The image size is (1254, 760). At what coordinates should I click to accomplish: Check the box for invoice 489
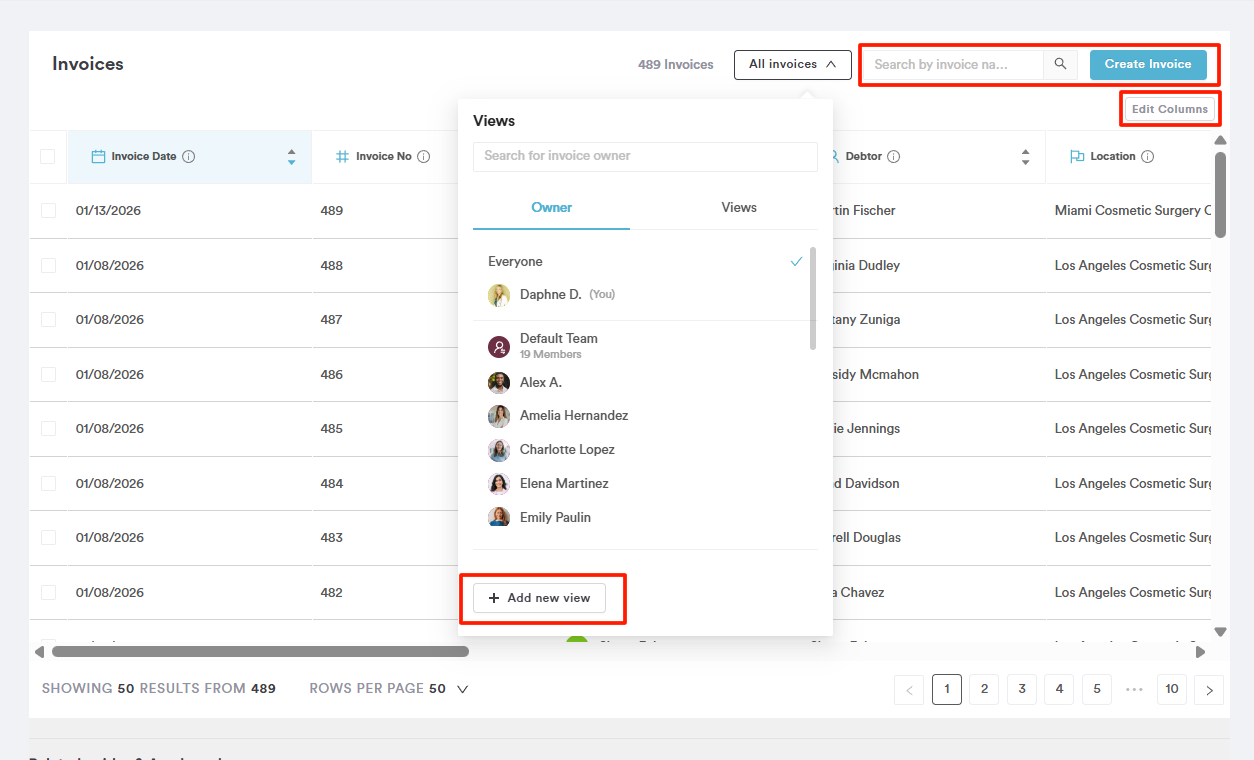(x=48, y=211)
